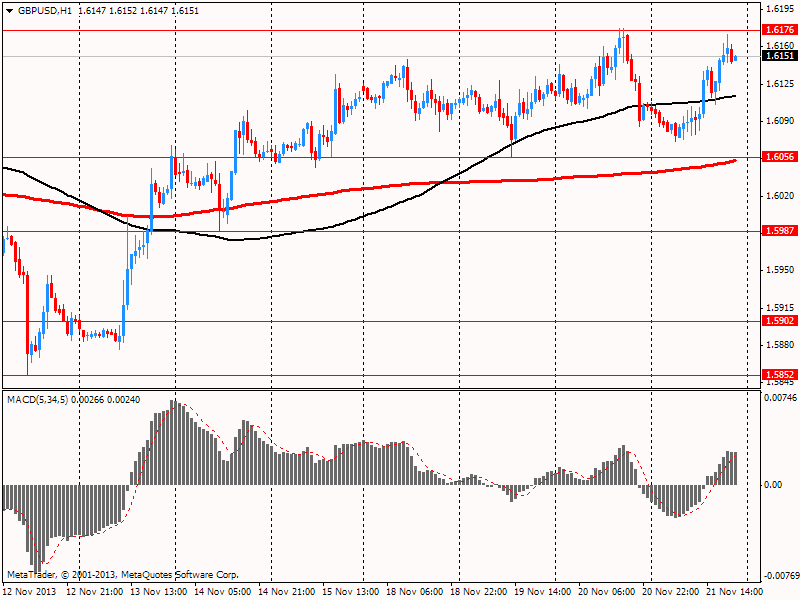Screen dimensions: 800x600
Task: Open the chart menu triangle beside GBPUSD
Action: coord(10,11)
